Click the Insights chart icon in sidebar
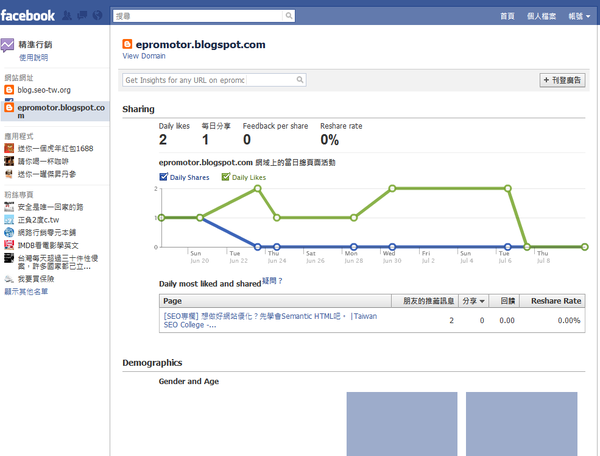 (7, 46)
